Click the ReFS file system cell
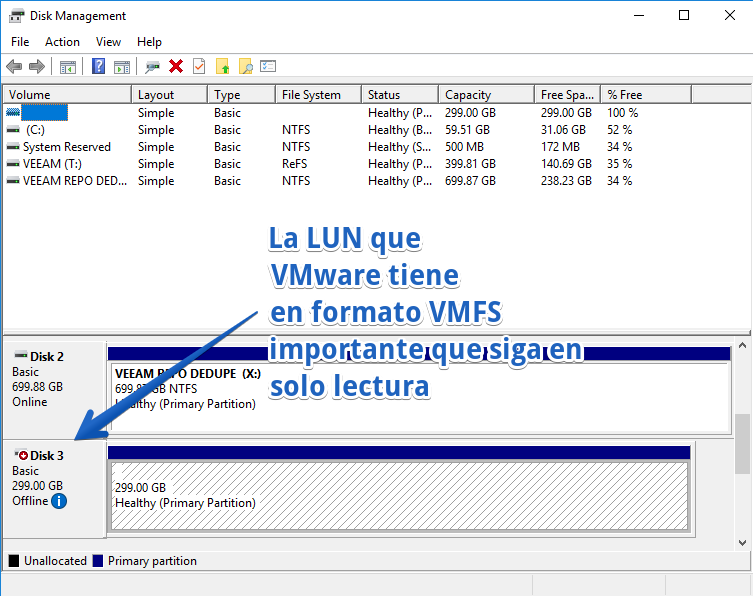This screenshot has width=753, height=596. point(294,164)
